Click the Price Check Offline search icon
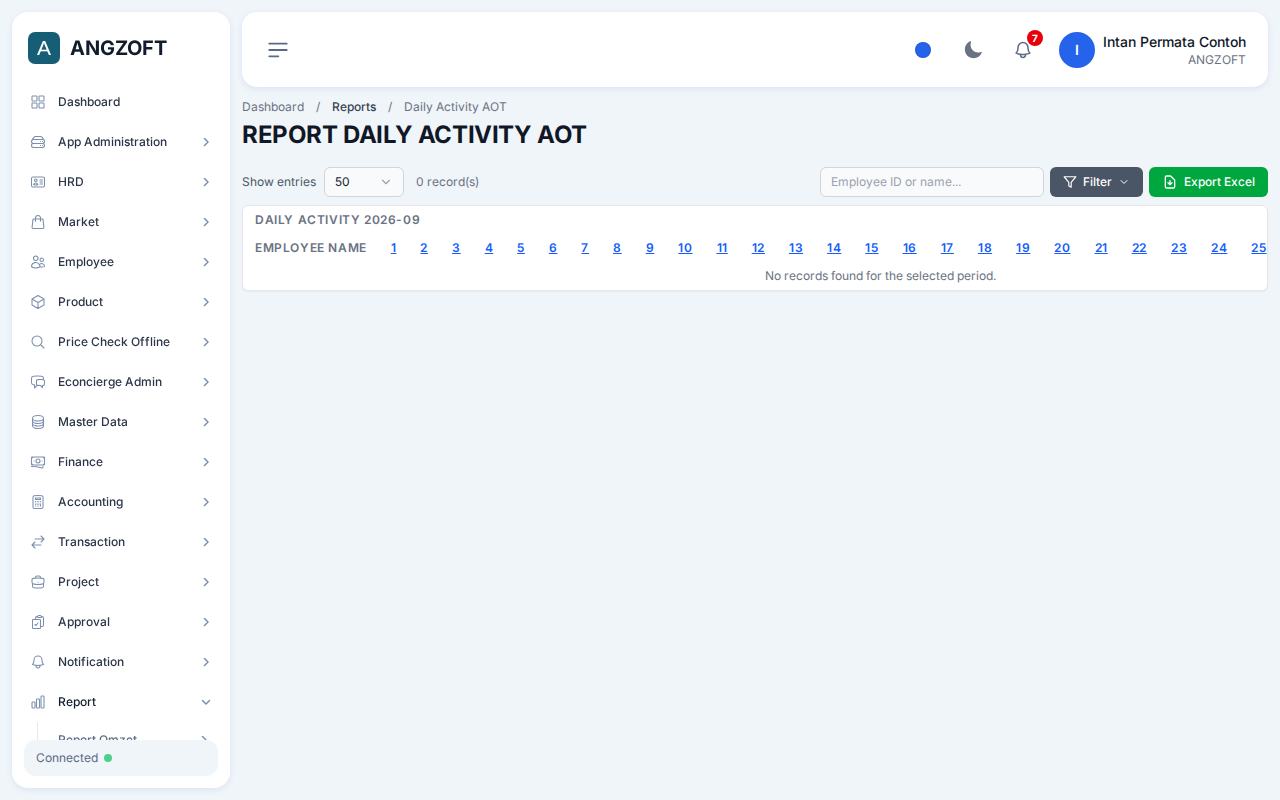 pos(38,342)
